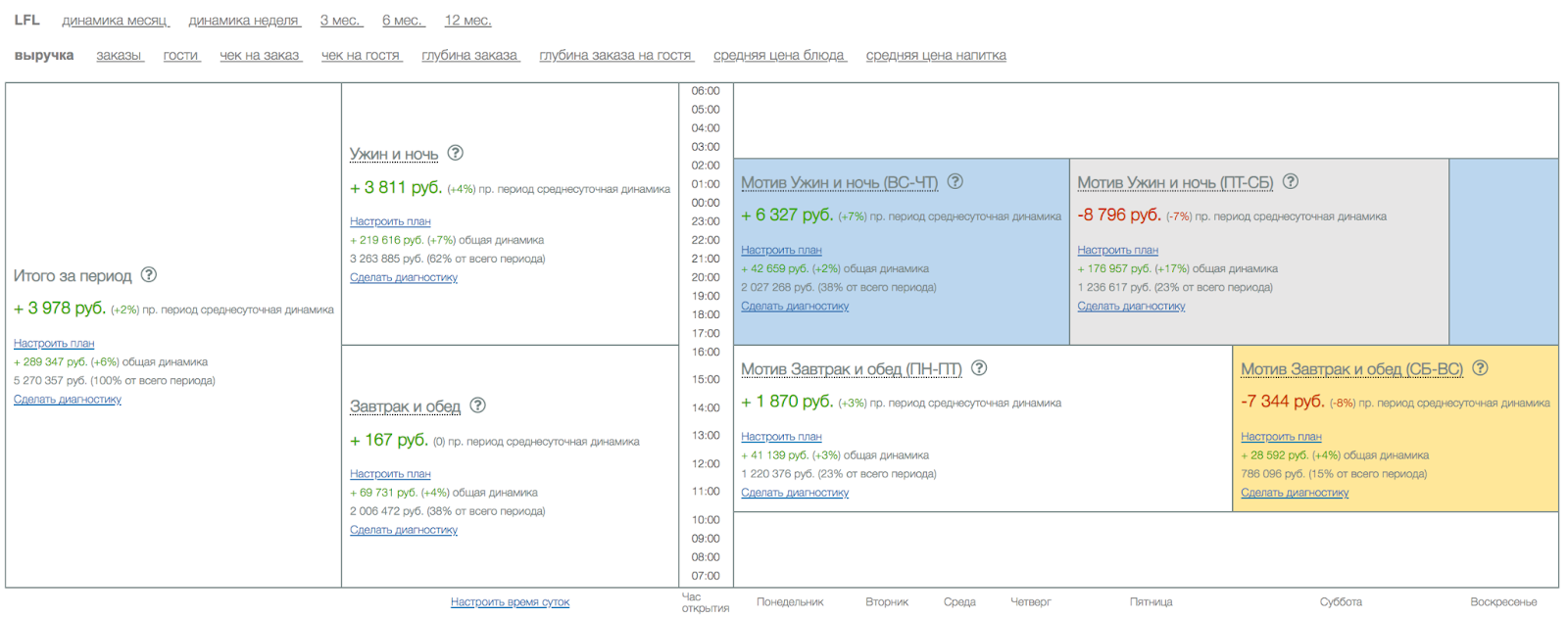
Task: Open the заказы metric tab
Action: point(119,56)
